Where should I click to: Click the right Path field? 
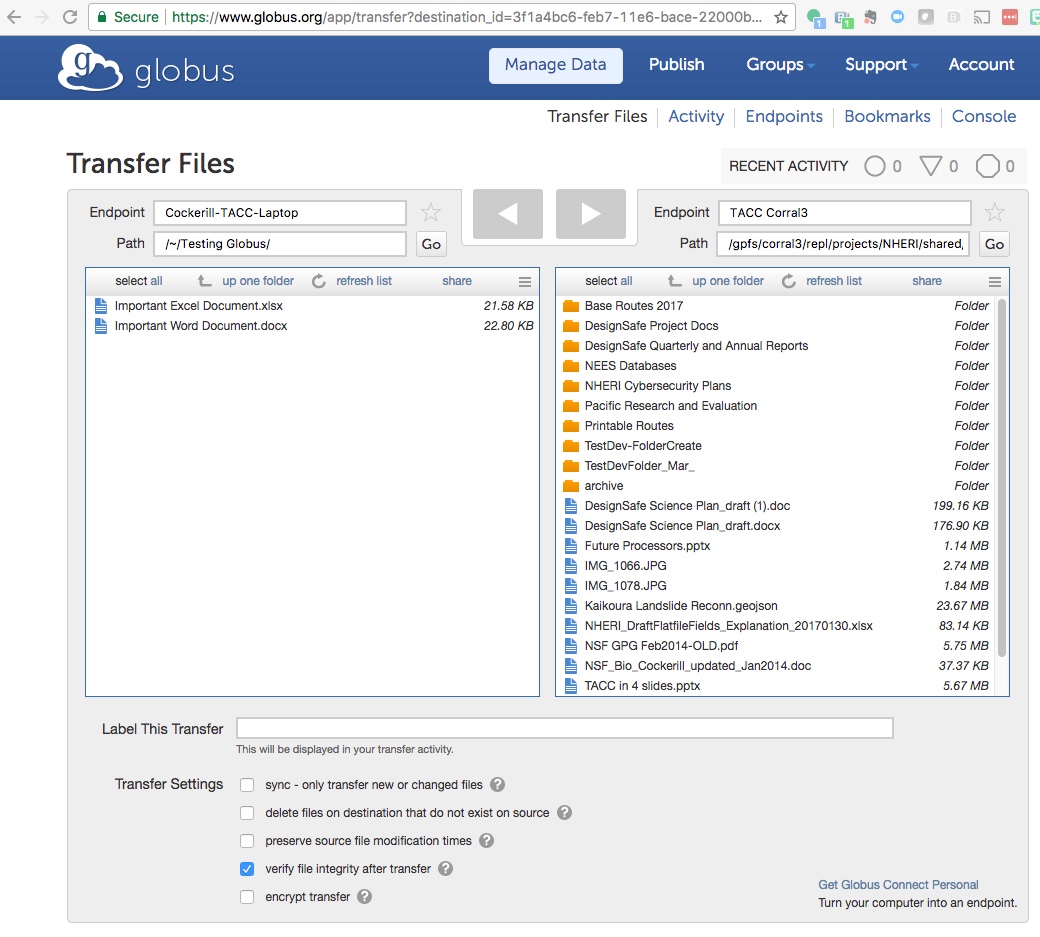tap(843, 244)
